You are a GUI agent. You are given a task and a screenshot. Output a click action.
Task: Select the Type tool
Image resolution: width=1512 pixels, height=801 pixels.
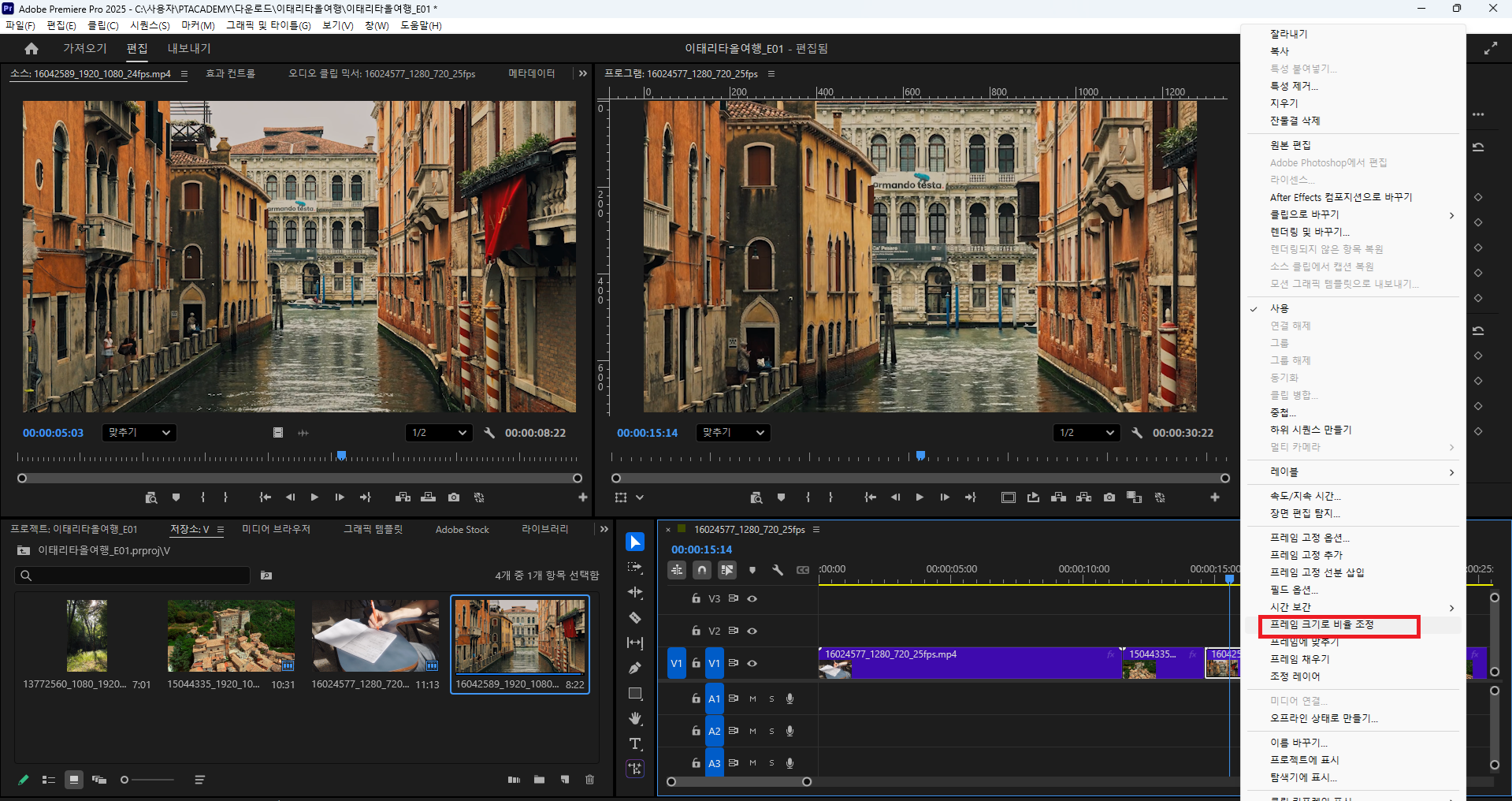click(635, 744)
